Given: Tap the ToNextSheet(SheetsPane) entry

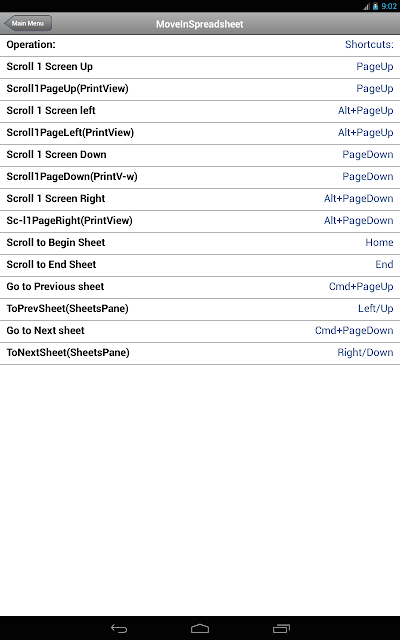Looking at the screenshot, I should pyautogui.click(x=200, y=354).
